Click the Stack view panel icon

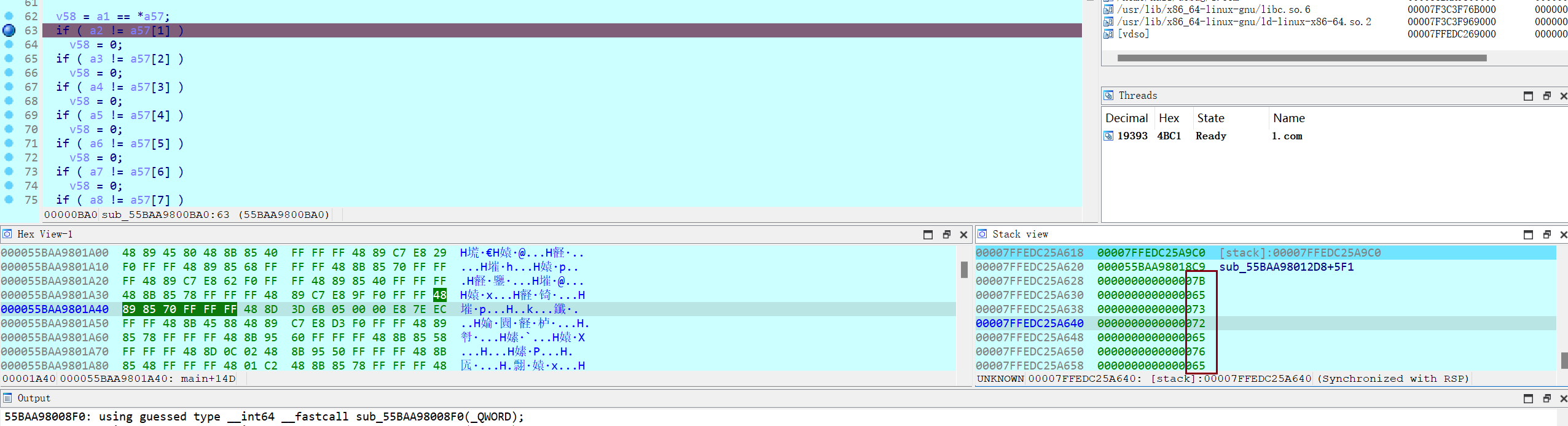[982, 234]
